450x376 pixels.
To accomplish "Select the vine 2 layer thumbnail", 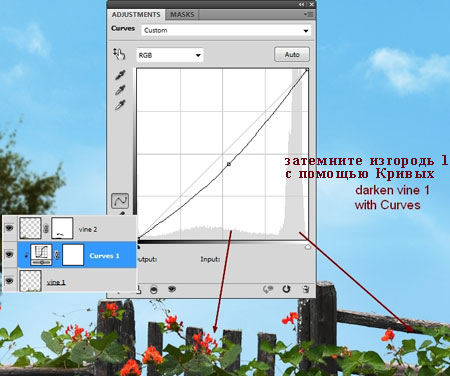I will (x=30, y=228).
